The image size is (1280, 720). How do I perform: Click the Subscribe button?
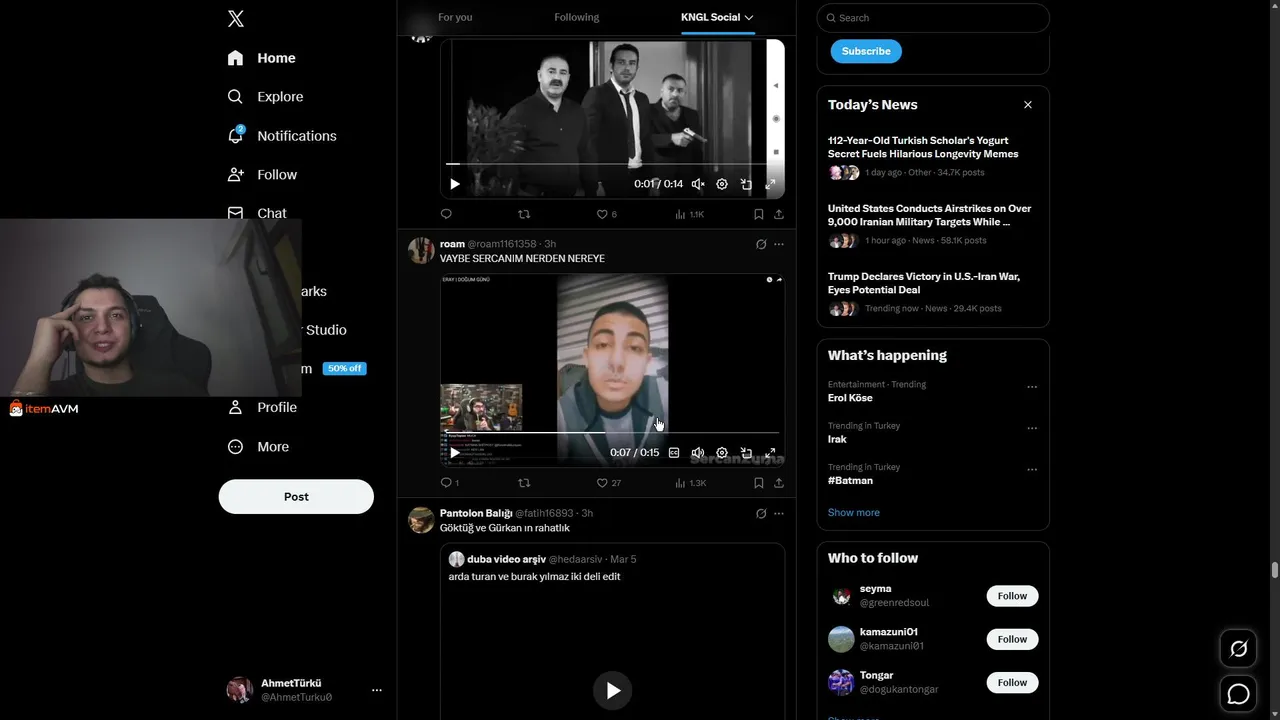(866, 51)
